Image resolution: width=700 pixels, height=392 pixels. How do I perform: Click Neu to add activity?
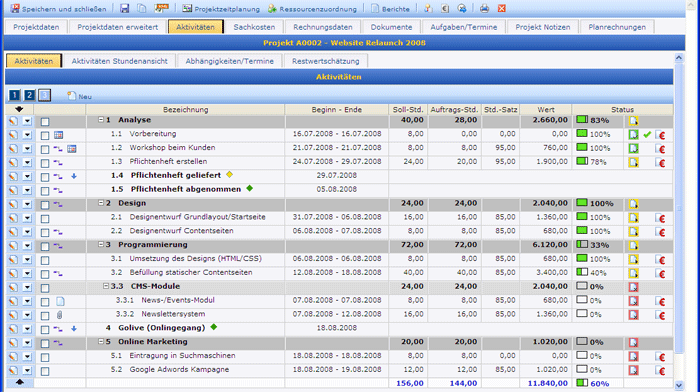coord(79,96)
